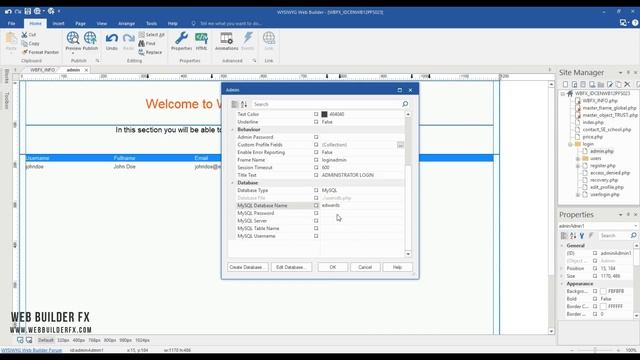The image size is (640, 360).
Task: Toggle the checkbox next to Underline
Action: click(x=316, y=122)
